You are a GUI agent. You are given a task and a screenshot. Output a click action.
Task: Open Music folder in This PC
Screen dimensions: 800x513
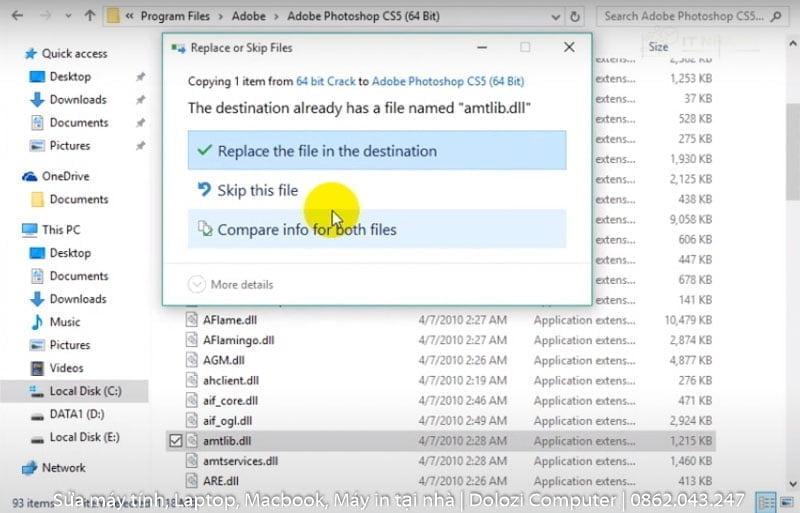click(65, 322)
